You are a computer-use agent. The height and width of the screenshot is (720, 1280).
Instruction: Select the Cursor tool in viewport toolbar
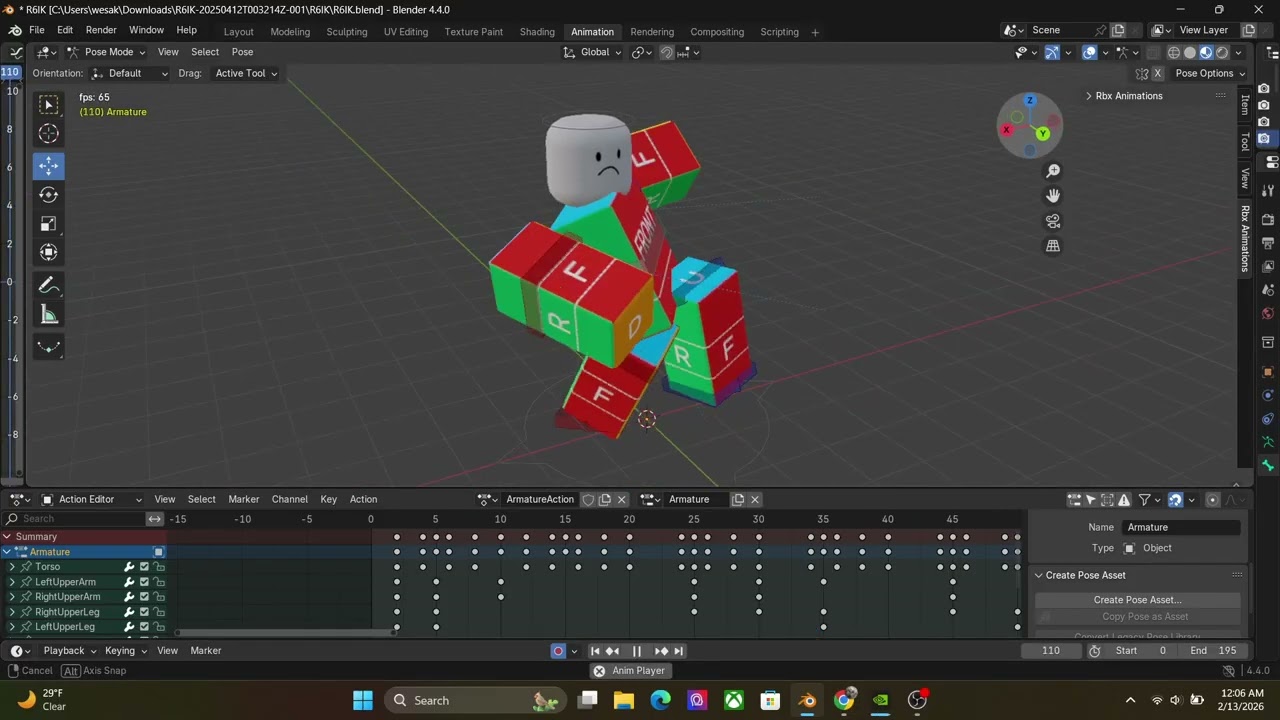tap(48, 134)
